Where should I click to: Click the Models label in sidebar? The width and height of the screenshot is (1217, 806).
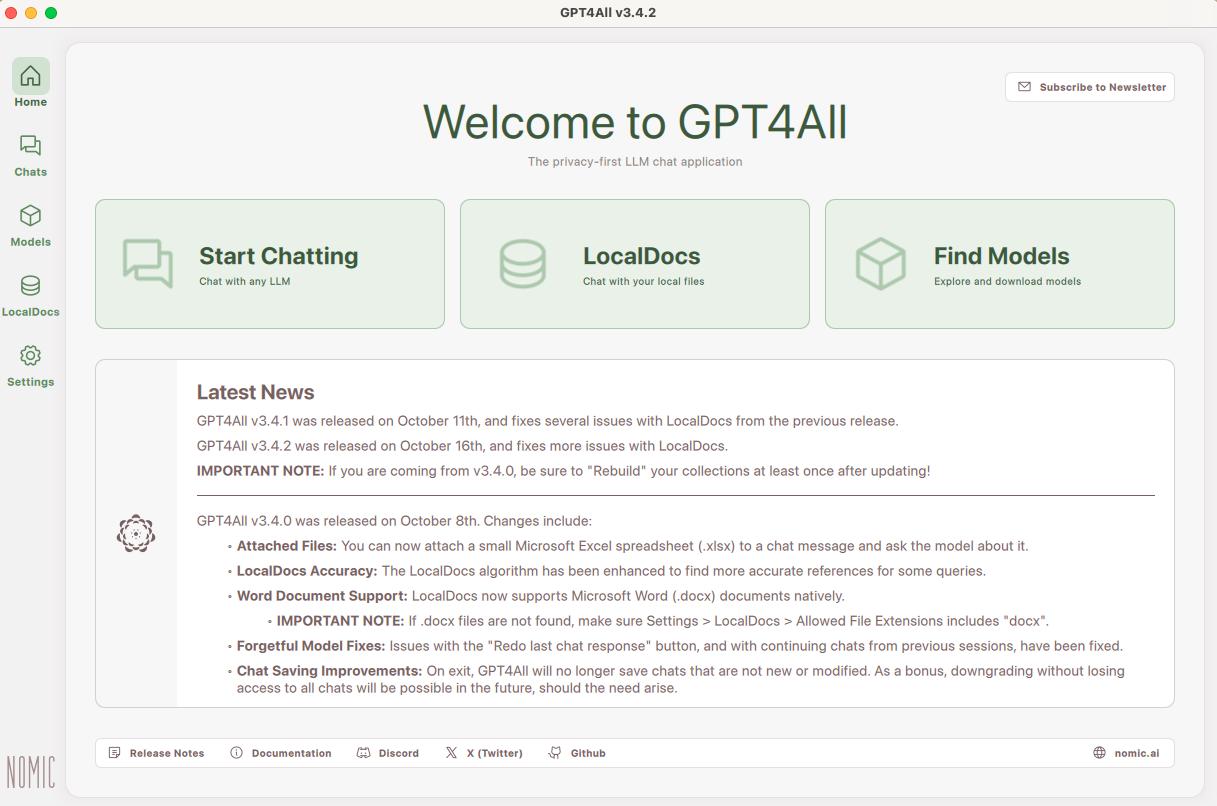[x=30, y=242]
